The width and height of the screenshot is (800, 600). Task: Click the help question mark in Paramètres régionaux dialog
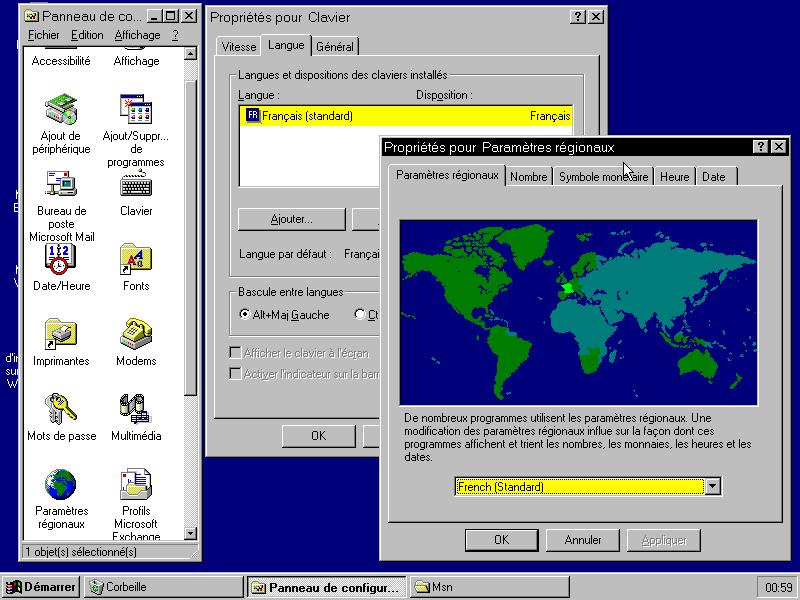click(x=760, y=147)
